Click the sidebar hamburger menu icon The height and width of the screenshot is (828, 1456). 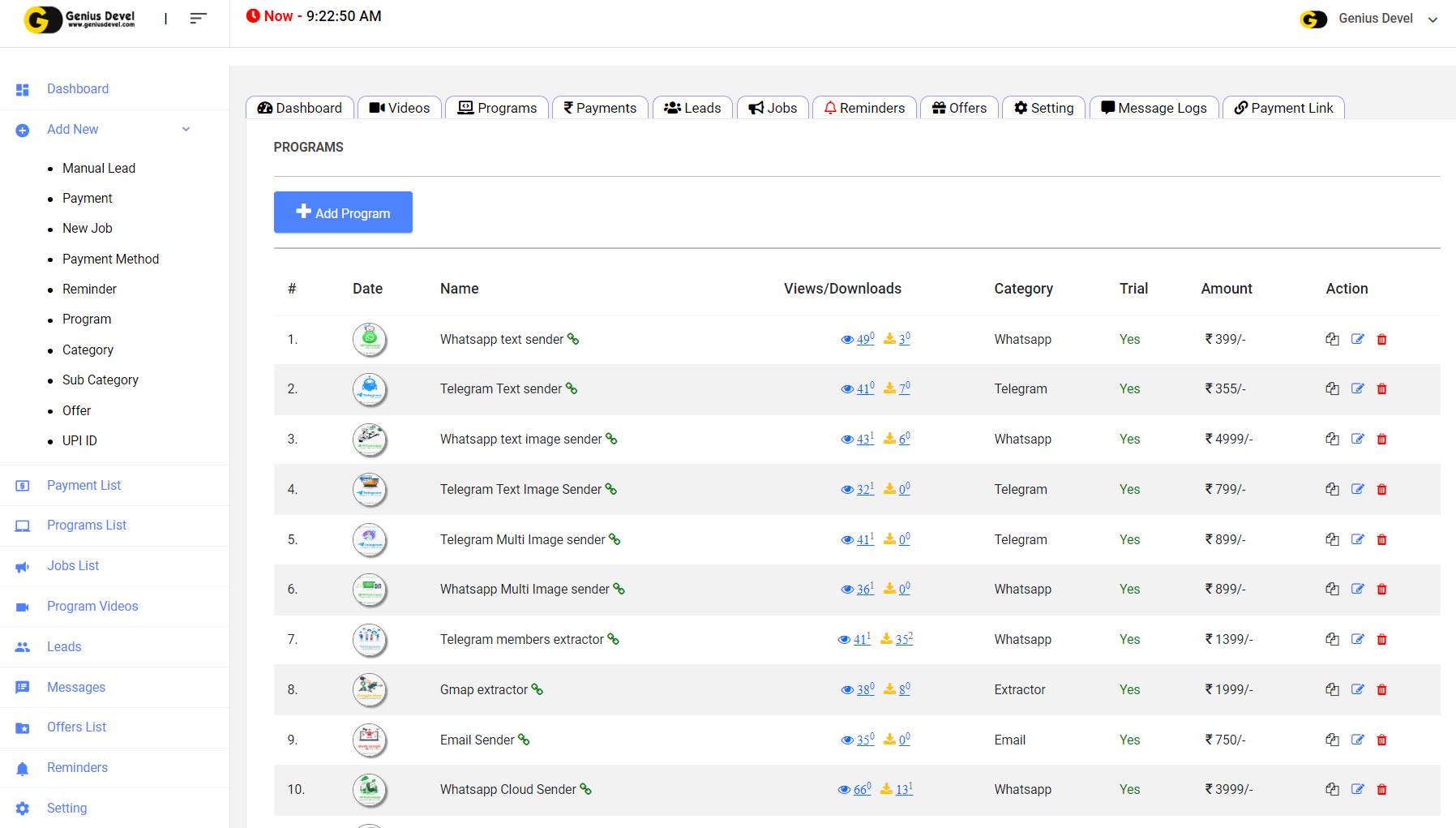click(x=198, y=19)
